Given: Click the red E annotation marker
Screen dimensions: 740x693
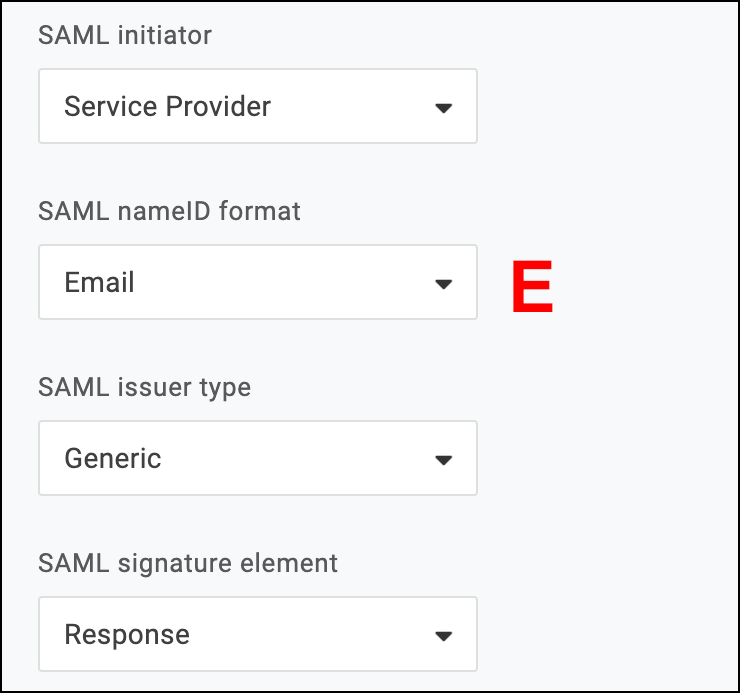Looking at the screenshot, I should tap(531, 288).
